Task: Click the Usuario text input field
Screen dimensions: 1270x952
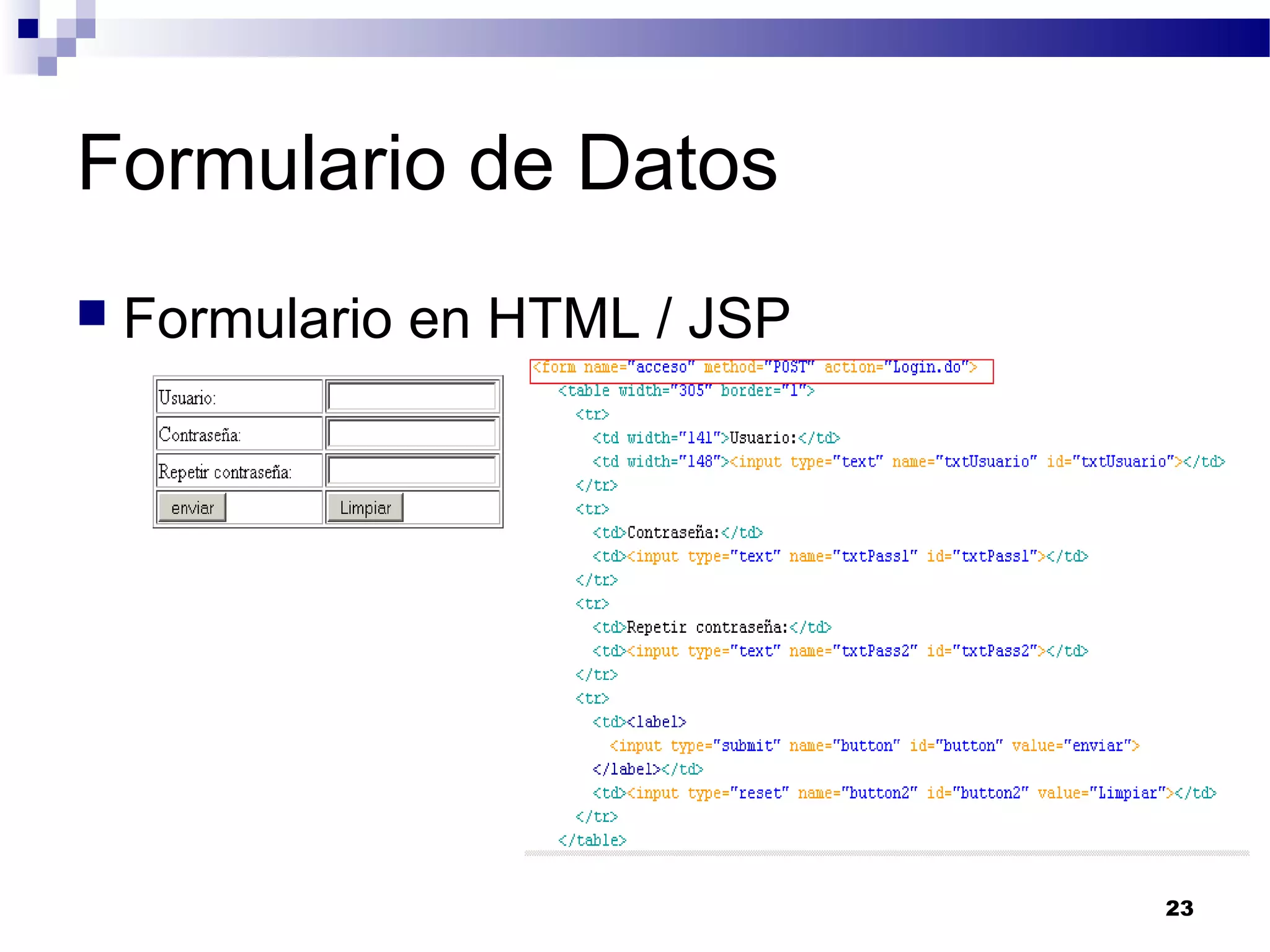Action: (412, 397)
